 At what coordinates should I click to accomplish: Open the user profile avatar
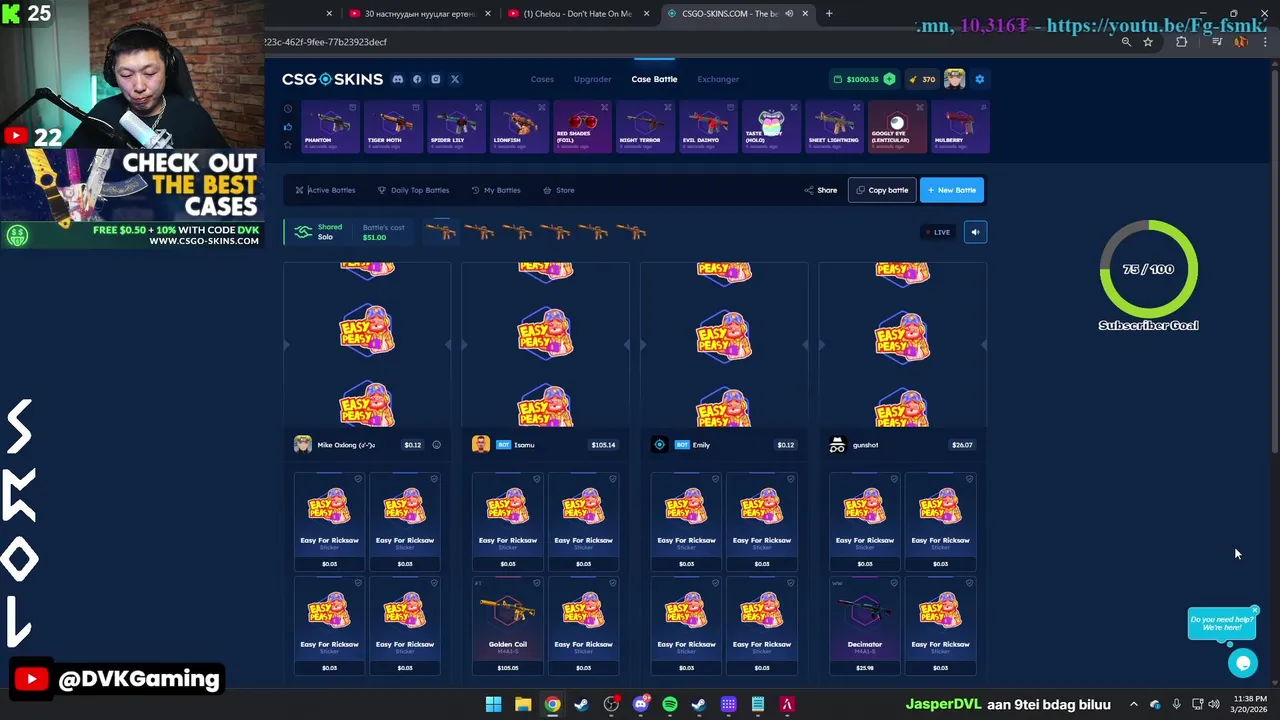click(954, 79)
